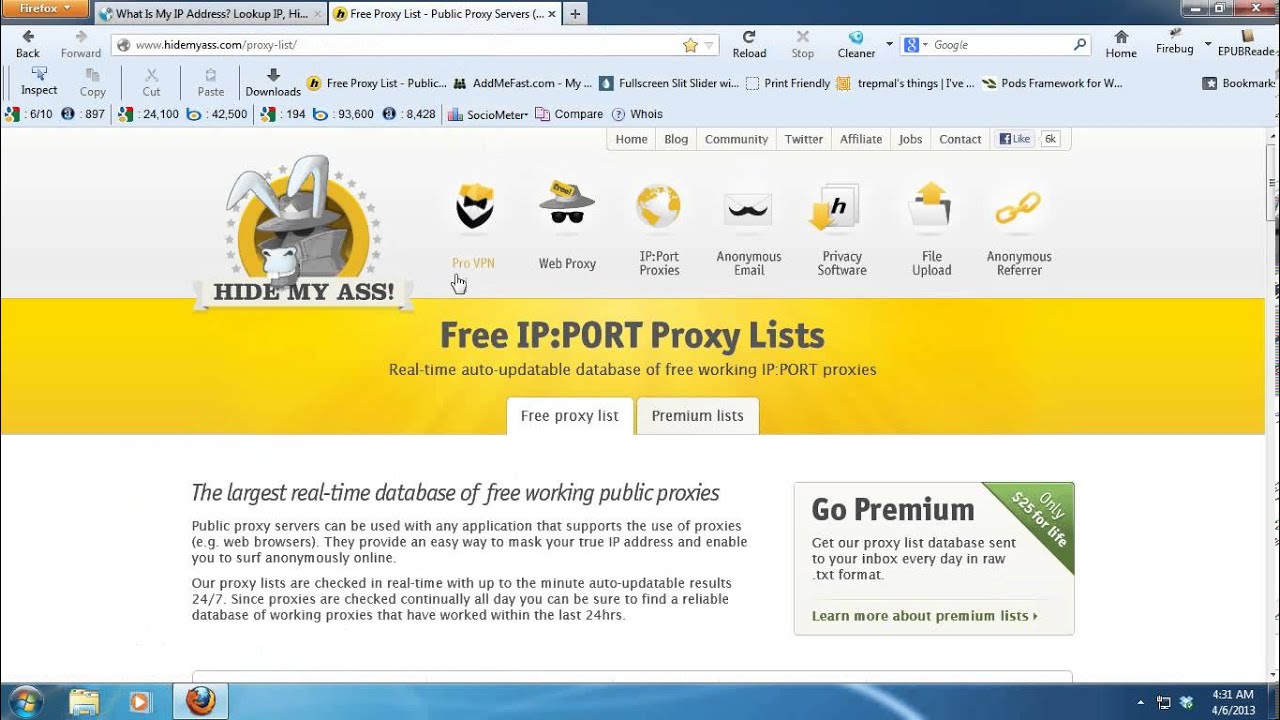The height and width of the screenshot is (720, 1280).
Task: Open SocioMeter toolbar item
Action: [490, 114]
